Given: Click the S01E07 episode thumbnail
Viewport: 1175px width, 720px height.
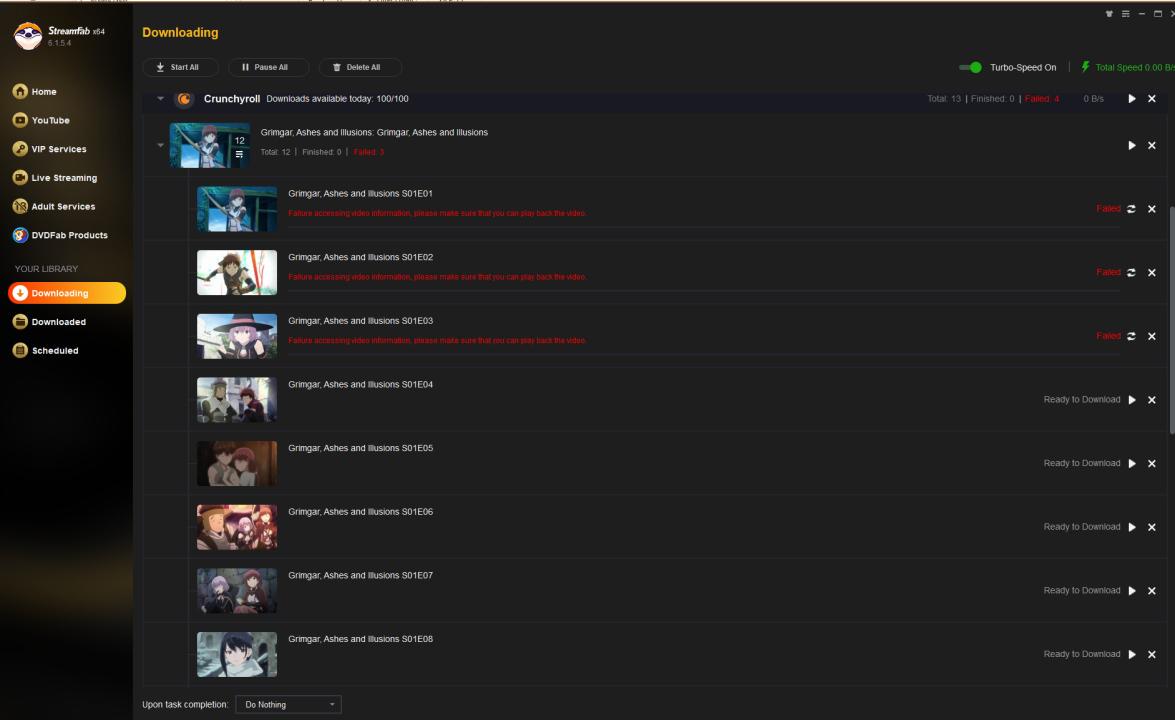Looking at the screenshot, I should pos(237,591).
